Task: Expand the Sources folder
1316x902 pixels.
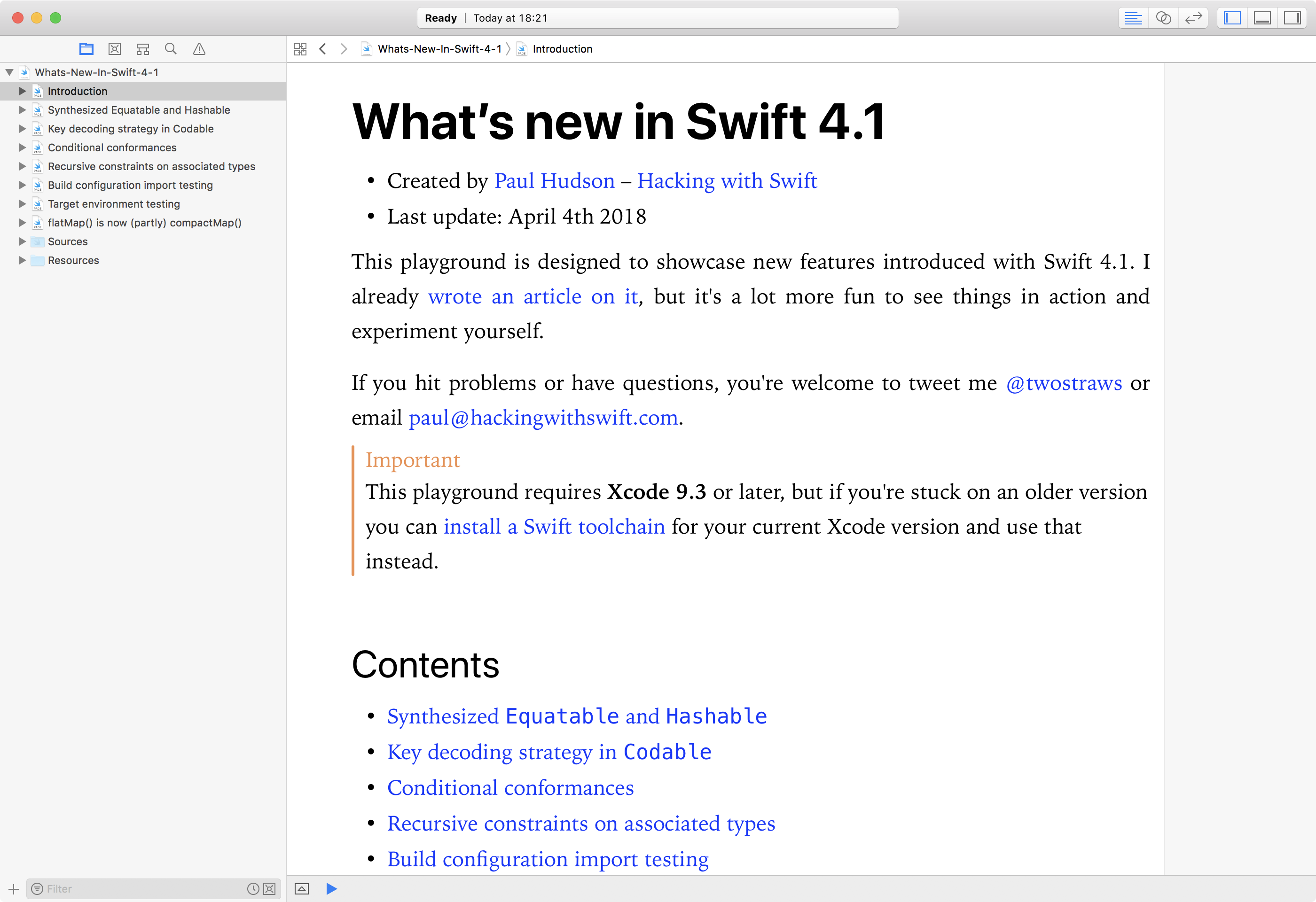Action: pyautogui.click(x=23, y=241)
